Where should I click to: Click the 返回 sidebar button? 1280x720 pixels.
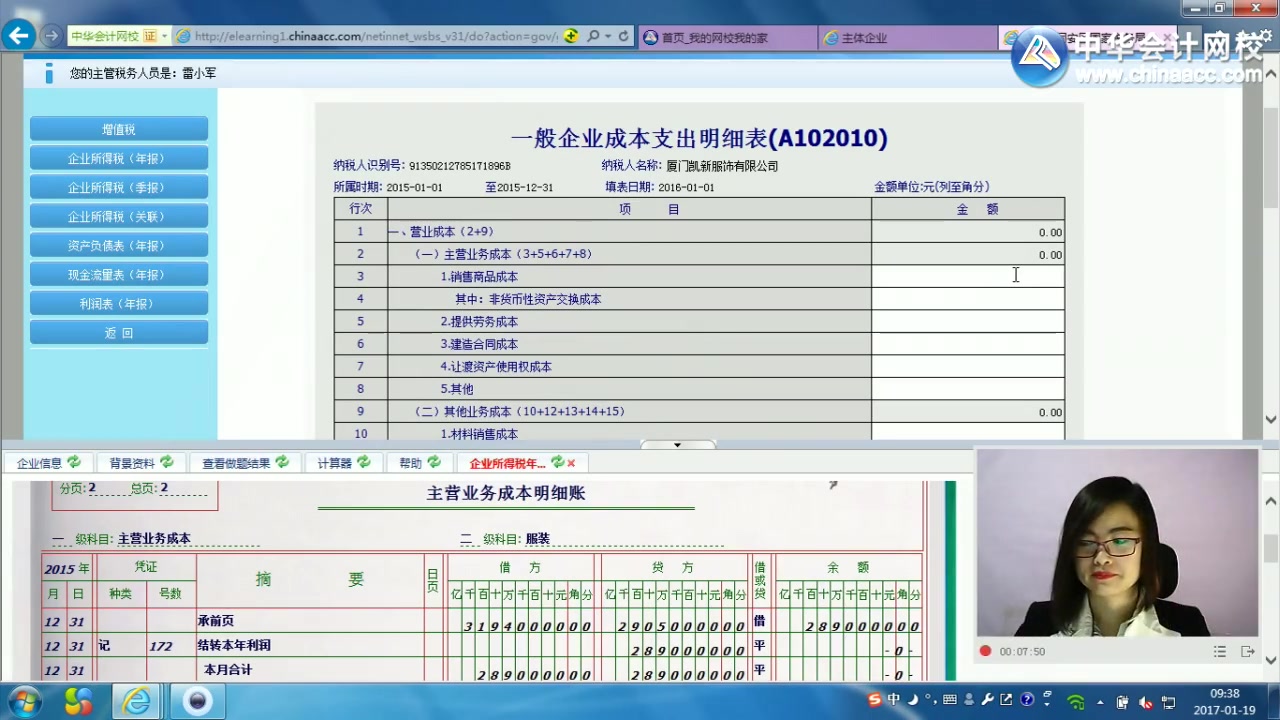pyautogui.click(x=119, y=333)
